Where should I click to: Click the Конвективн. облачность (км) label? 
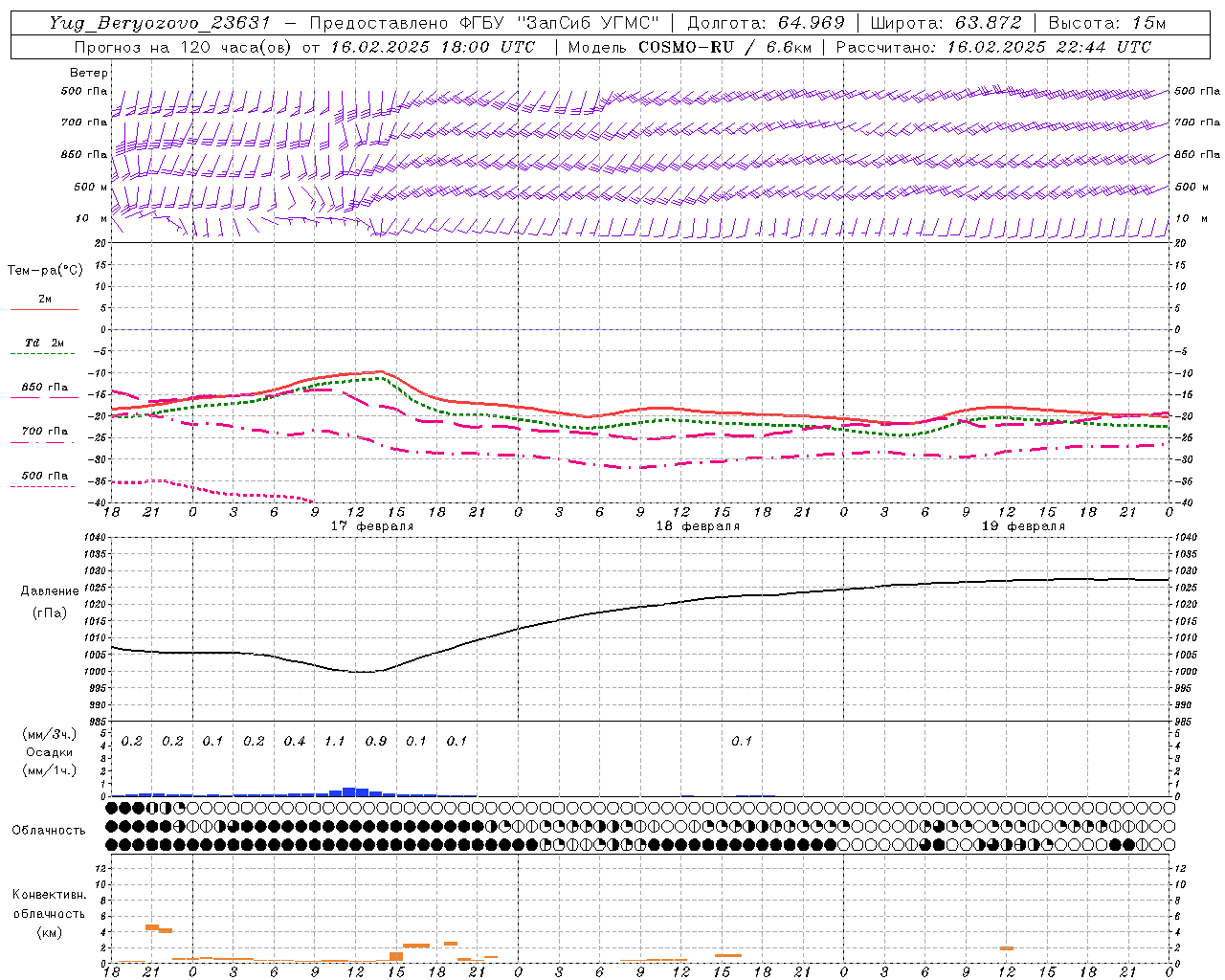(x=49, y=913)
